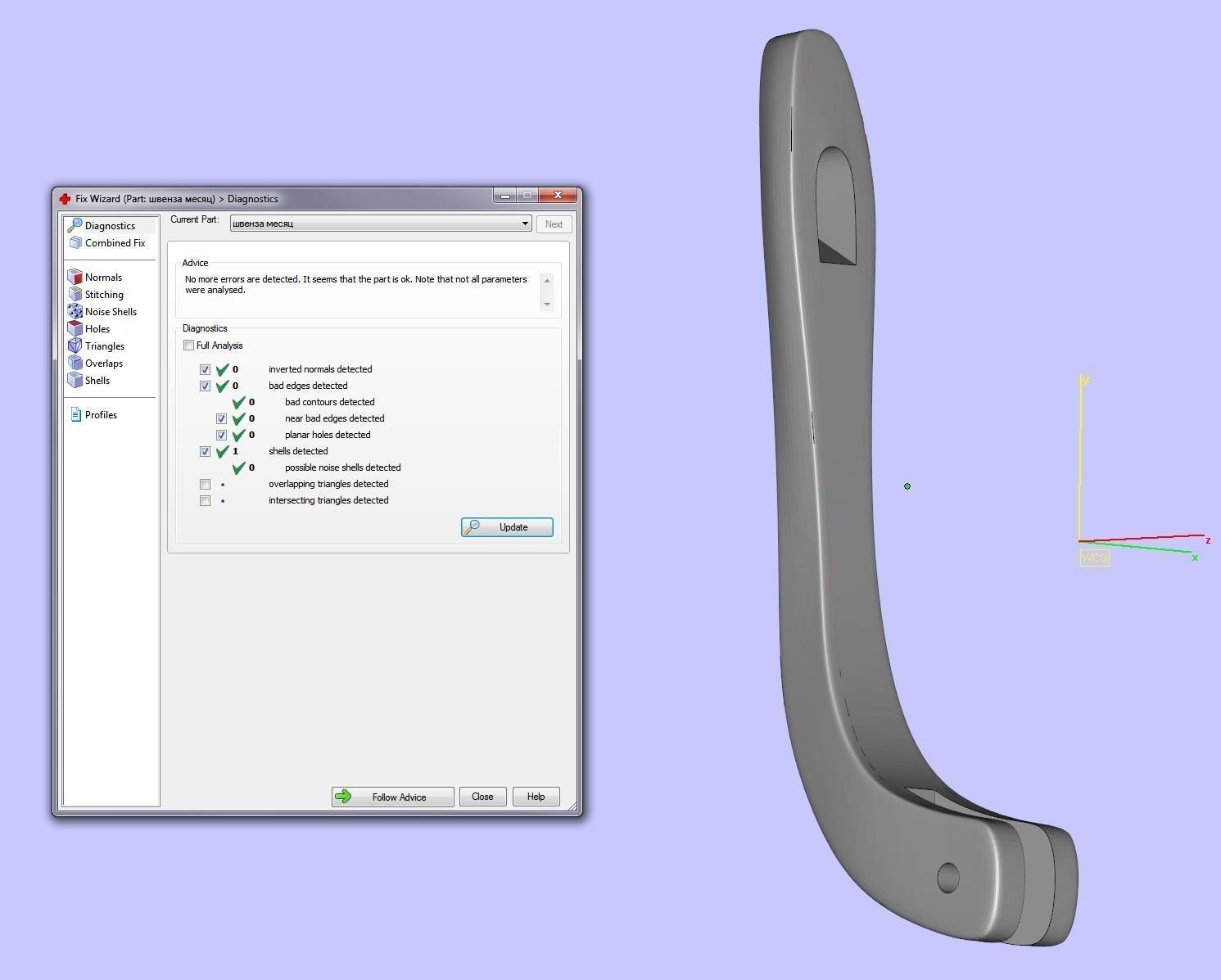Minimize the Fix Wizard window
Viewport: 1221px width, 980px height.
[x=504, y=196]
